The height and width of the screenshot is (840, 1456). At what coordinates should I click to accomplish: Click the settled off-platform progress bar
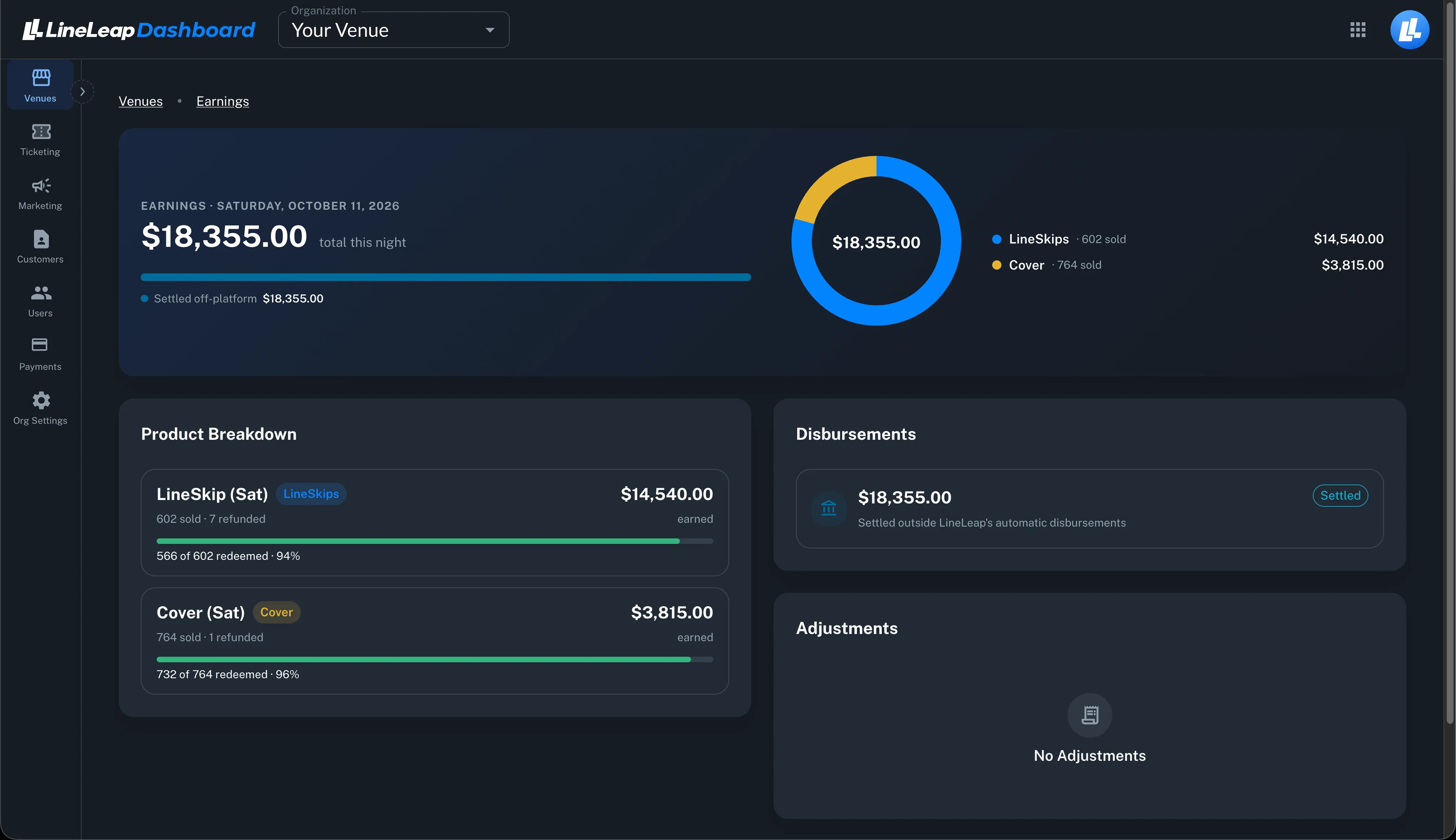(x=445, y=277)
